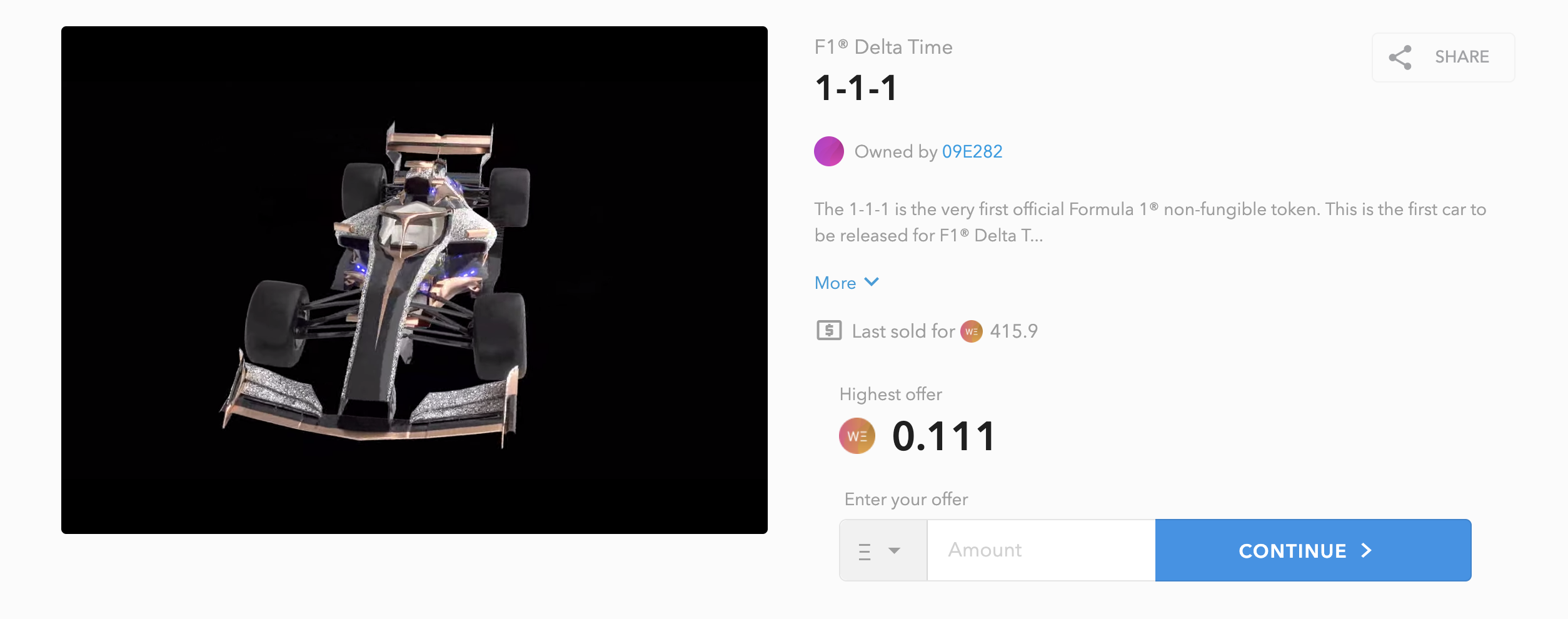This screenshot has height=619, width=1568.
Task: Click the 1-1-1 item title
Action: [856, 88]
